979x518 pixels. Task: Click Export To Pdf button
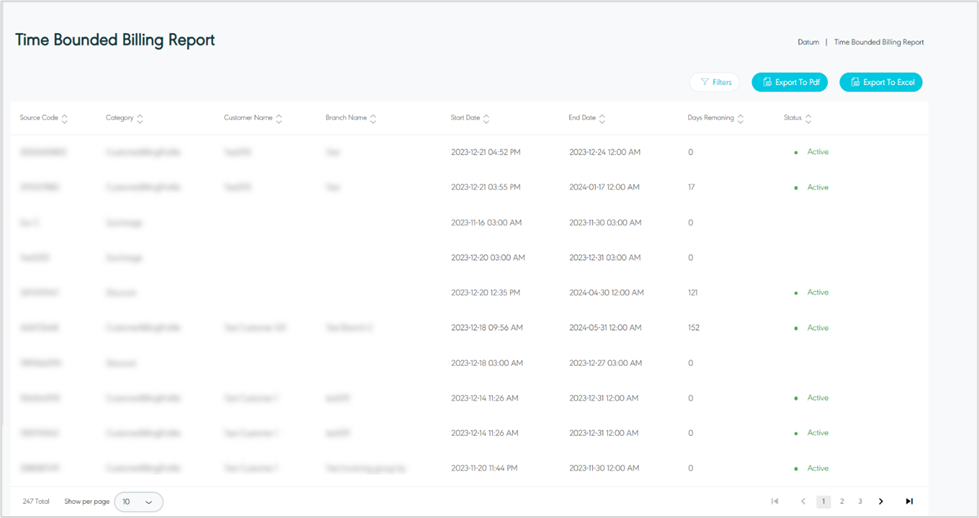pyautogui.click(x=790, y=82)
